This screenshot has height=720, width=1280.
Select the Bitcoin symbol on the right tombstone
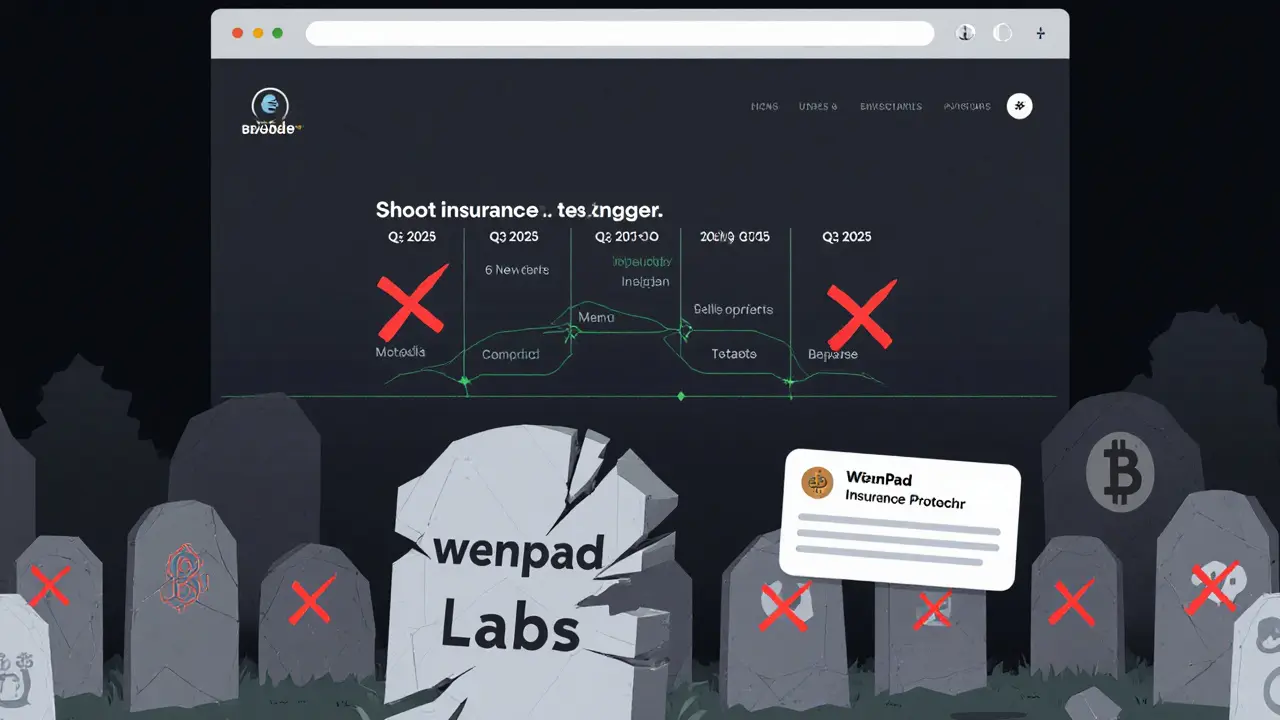pyautogui.click(x=1120, y=472)
